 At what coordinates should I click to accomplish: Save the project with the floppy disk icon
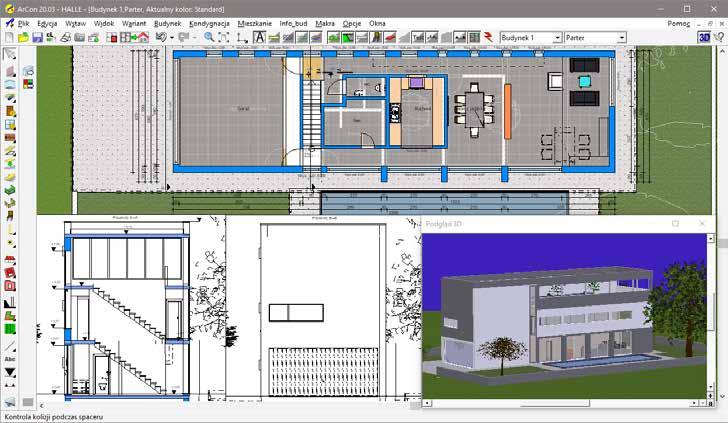coord(37,38)
